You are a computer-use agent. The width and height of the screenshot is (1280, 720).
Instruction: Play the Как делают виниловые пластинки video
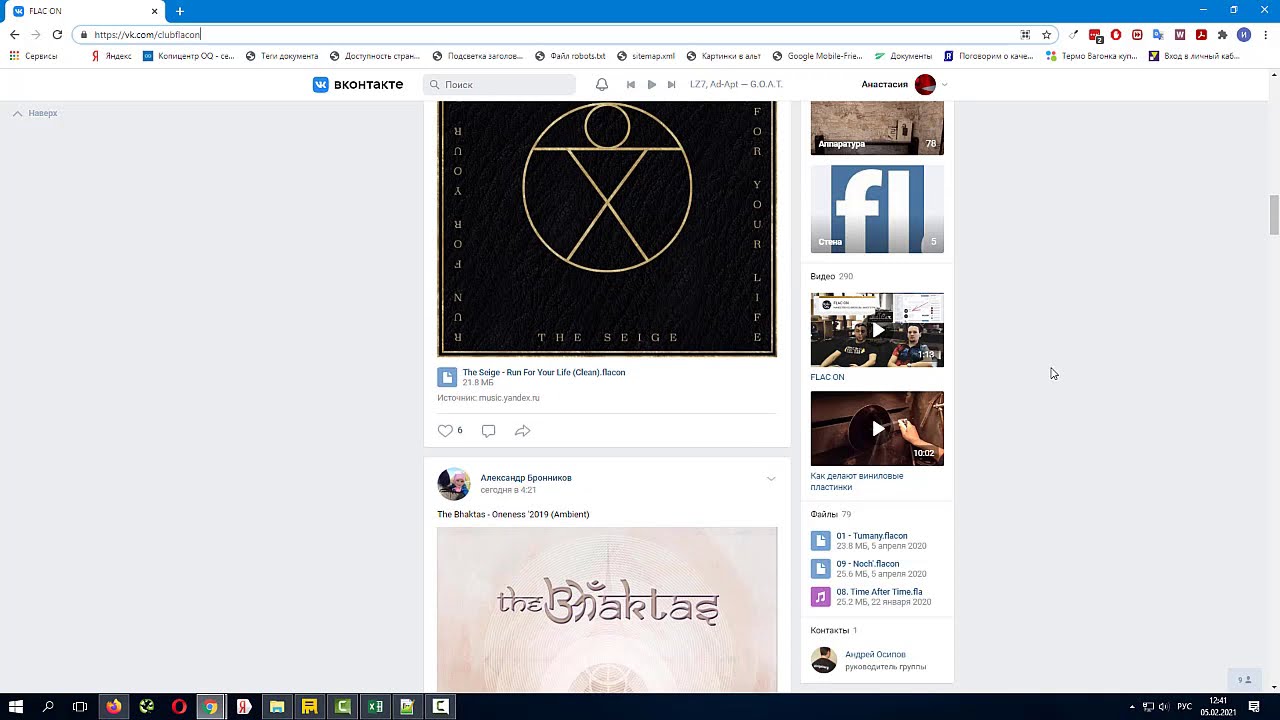(x=877, y=429)
